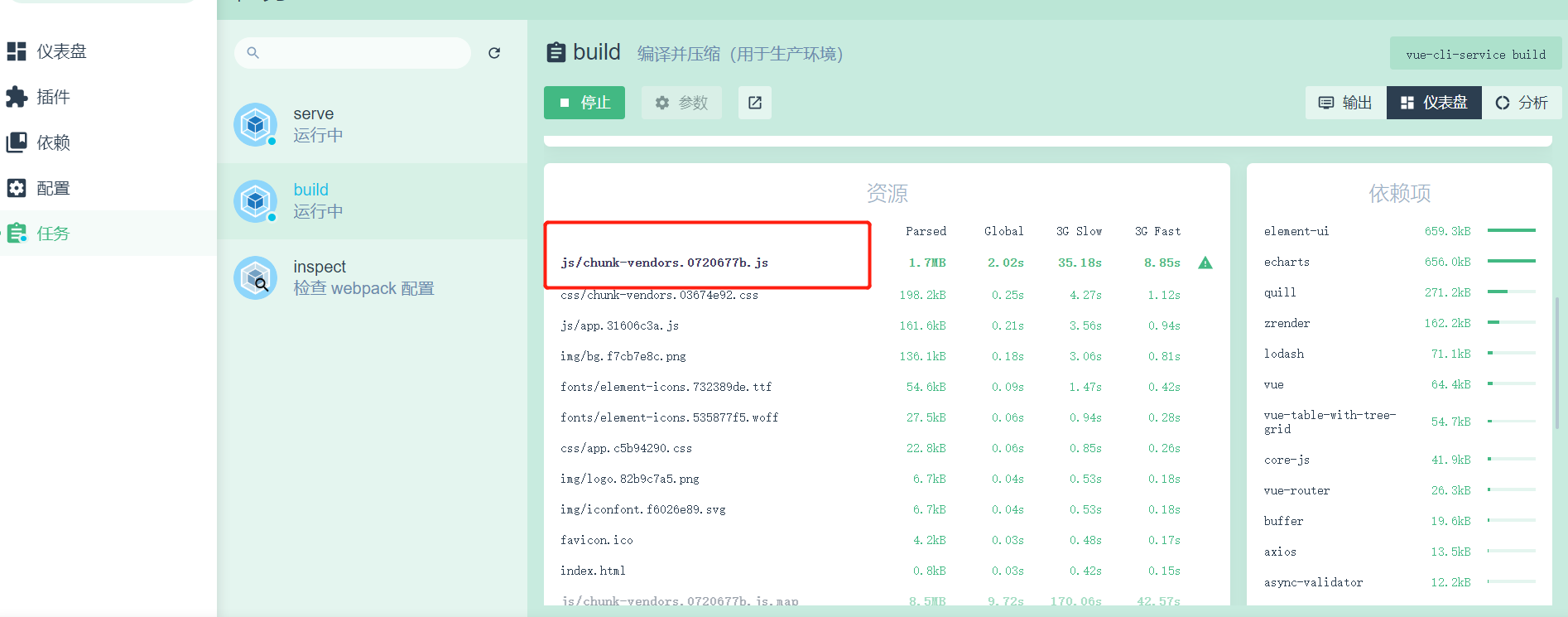This screenshot has width=1568, height=617.
Task: Click vue-table-with-tree-grid dependency entry
Action: click(1399, 422)
